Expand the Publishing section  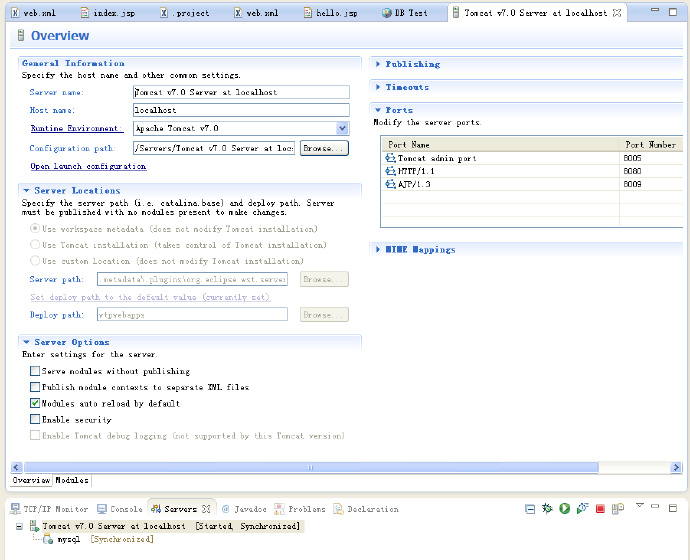(x=378, y=64)
